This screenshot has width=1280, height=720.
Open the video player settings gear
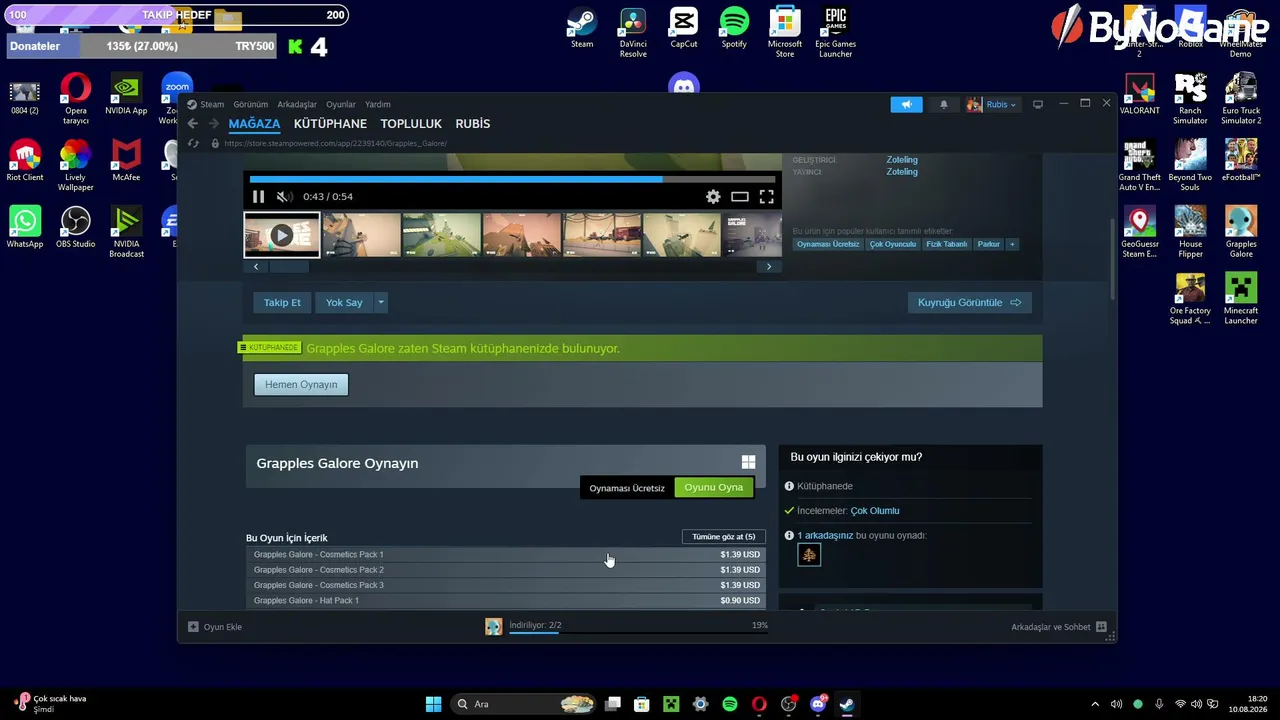point(713,197)
